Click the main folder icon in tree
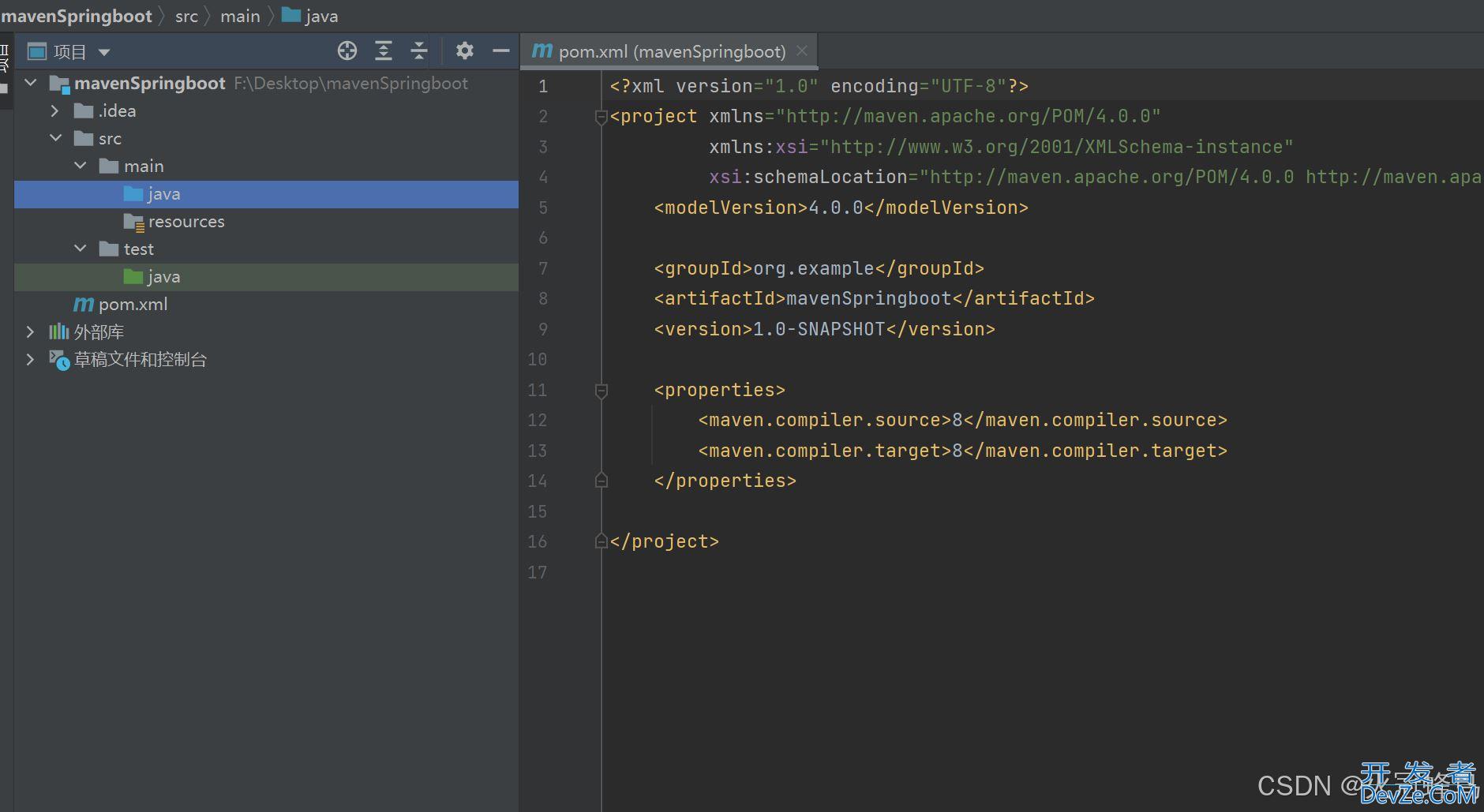This screenshot has height=812, width=1484. click(x=109, y=167)
